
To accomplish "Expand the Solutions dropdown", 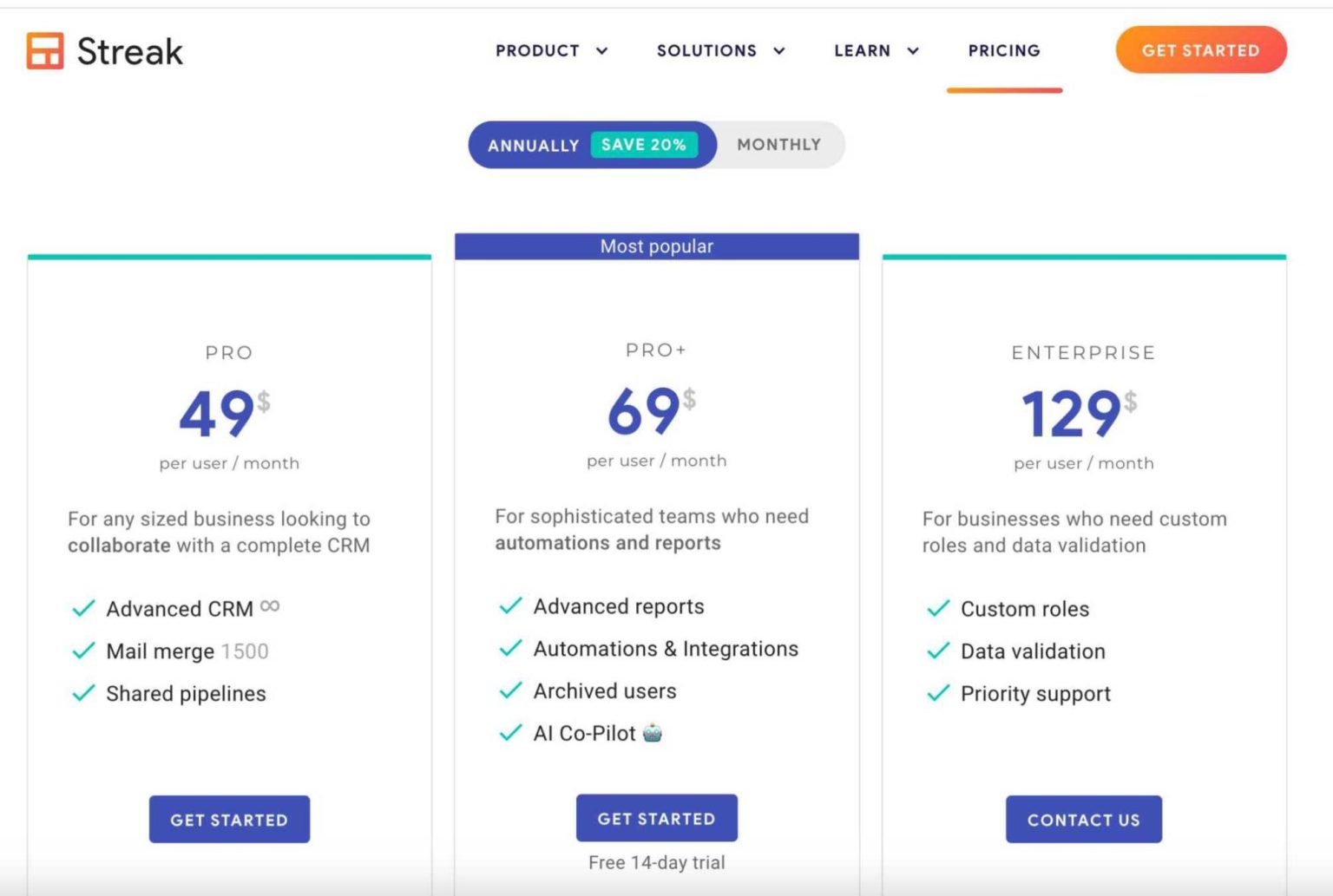I will [720, 50].
